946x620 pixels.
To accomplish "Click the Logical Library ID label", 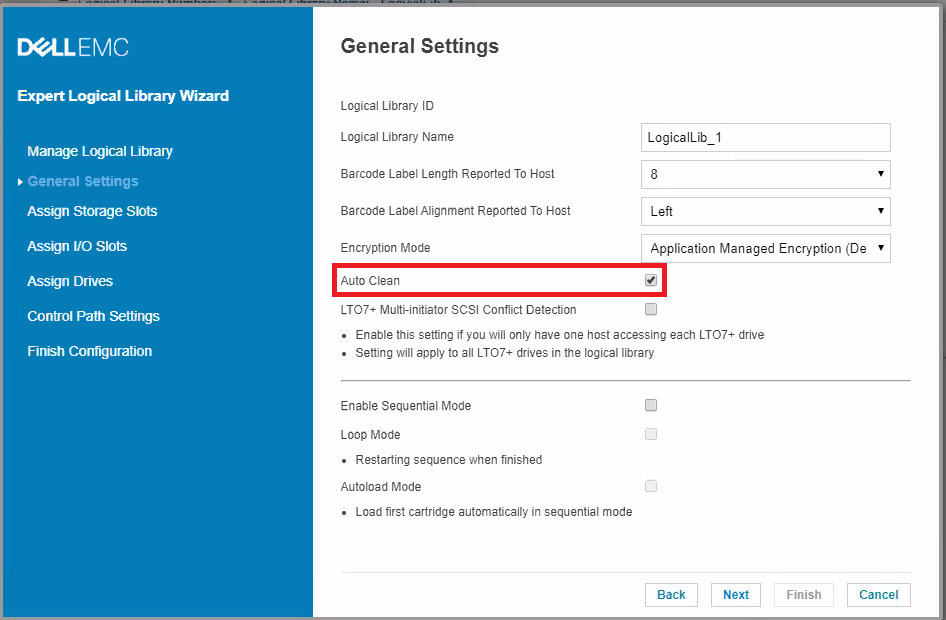I will [x=387, y=106].
